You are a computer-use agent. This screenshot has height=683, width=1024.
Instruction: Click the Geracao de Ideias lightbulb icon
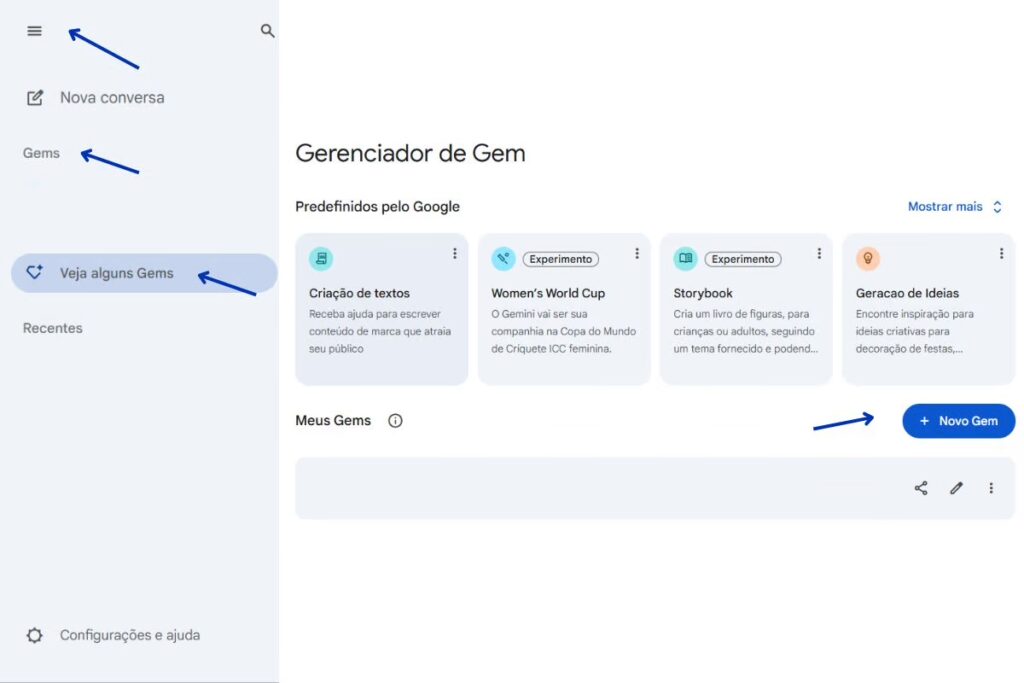tap(868, 259)
